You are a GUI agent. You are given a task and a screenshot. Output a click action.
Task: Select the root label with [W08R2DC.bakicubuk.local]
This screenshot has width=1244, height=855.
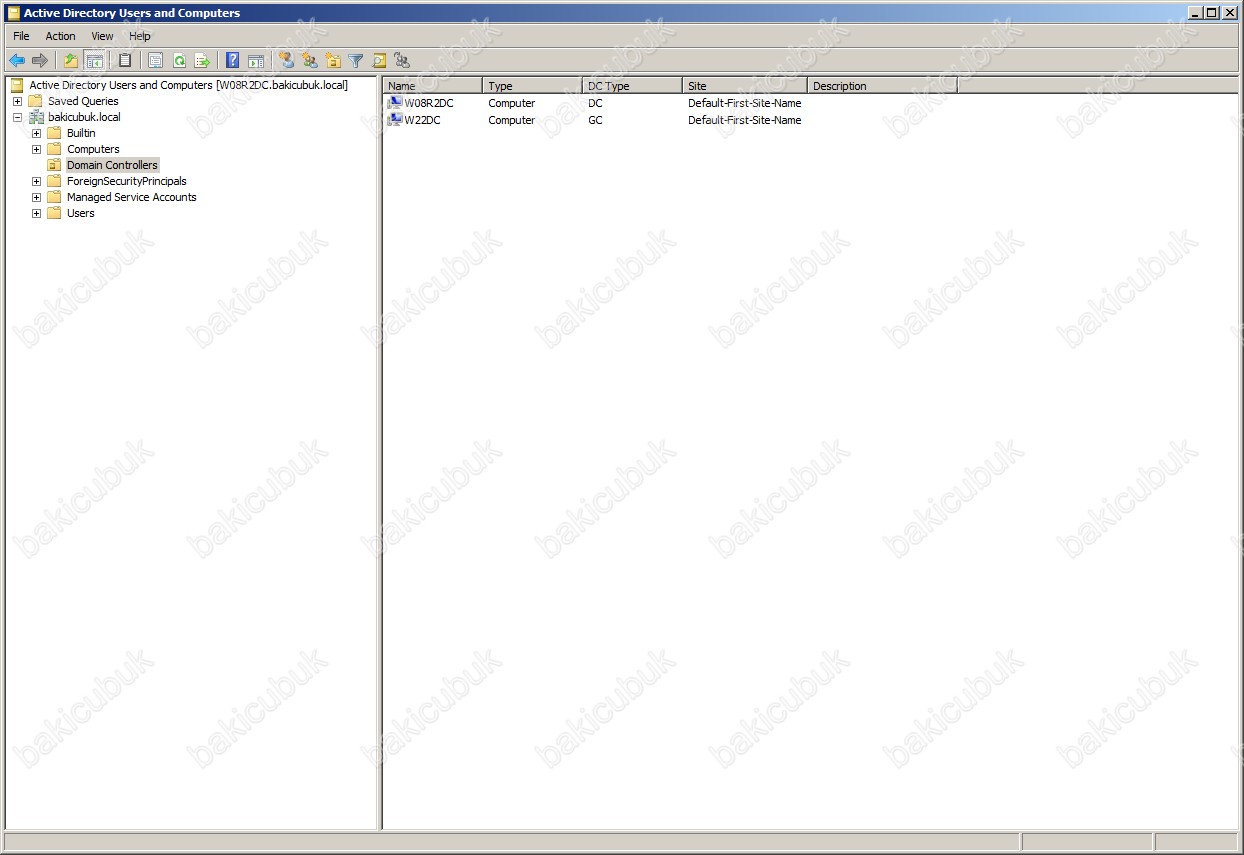pos(189,85)
